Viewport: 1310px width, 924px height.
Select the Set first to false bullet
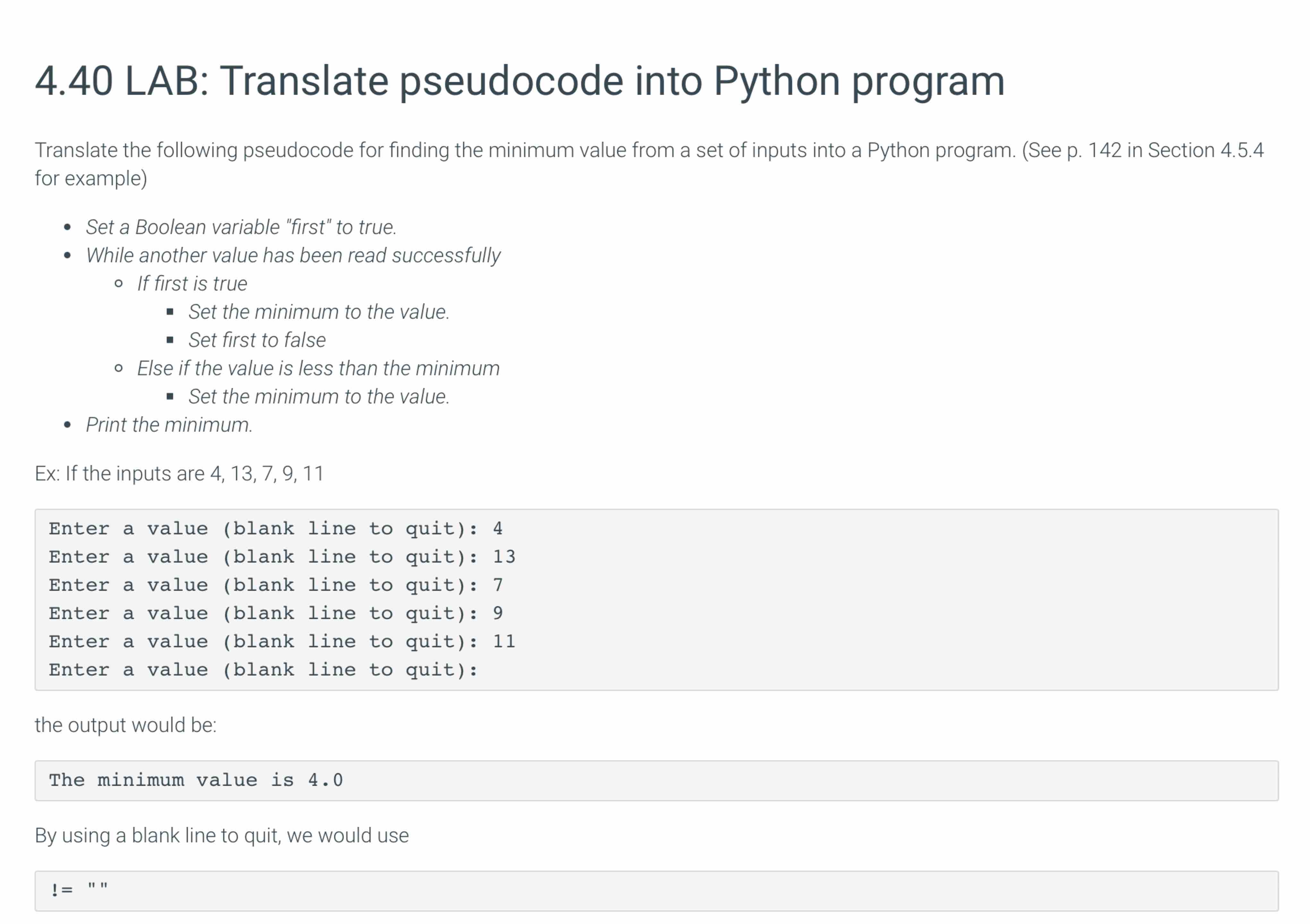pyautogui.click(x=256, y=339)
